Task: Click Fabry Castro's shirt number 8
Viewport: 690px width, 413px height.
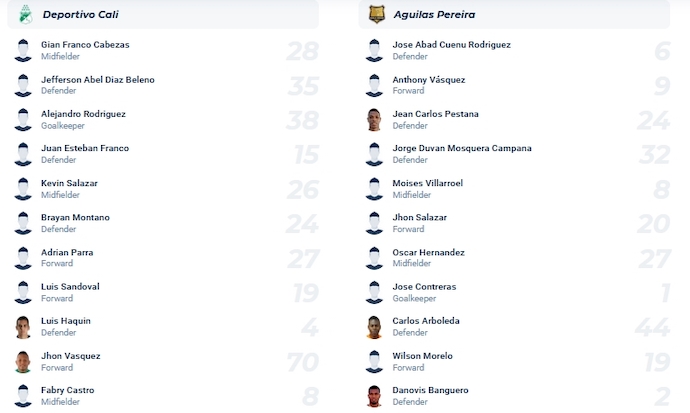Action: [x=311, y=396]
